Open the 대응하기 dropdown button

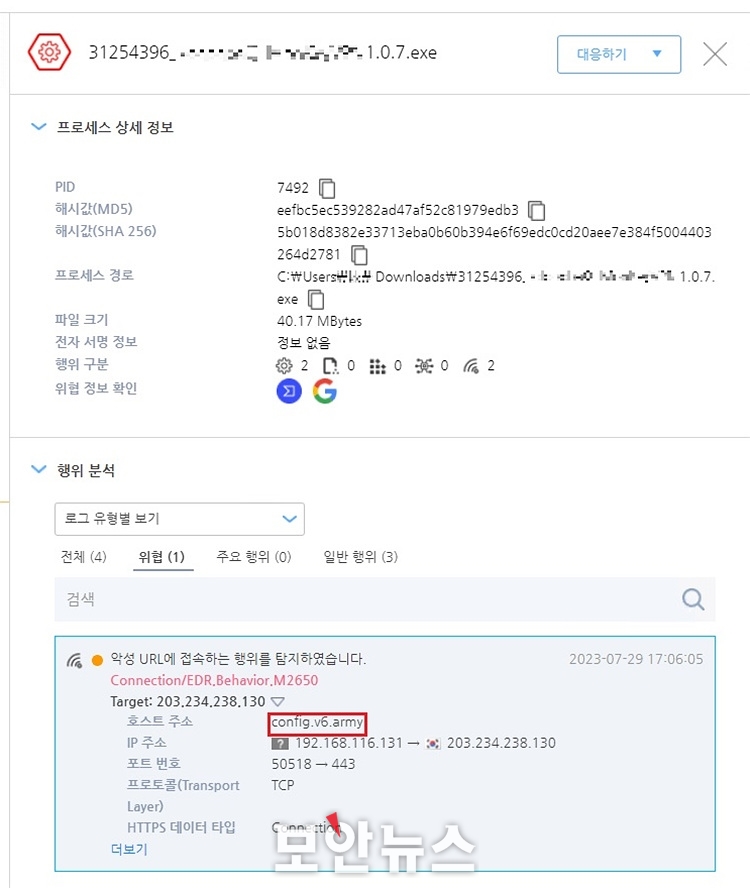click(619, 54)
